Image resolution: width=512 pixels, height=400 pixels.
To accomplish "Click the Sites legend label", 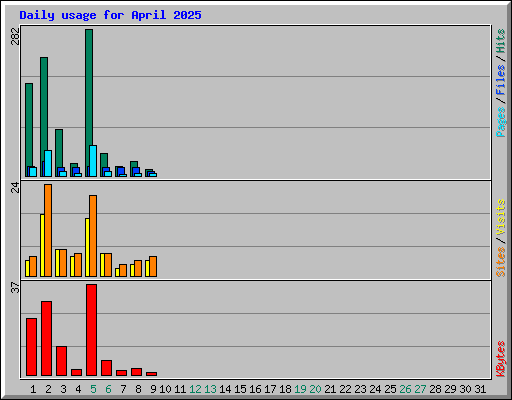I will [501, 262].
